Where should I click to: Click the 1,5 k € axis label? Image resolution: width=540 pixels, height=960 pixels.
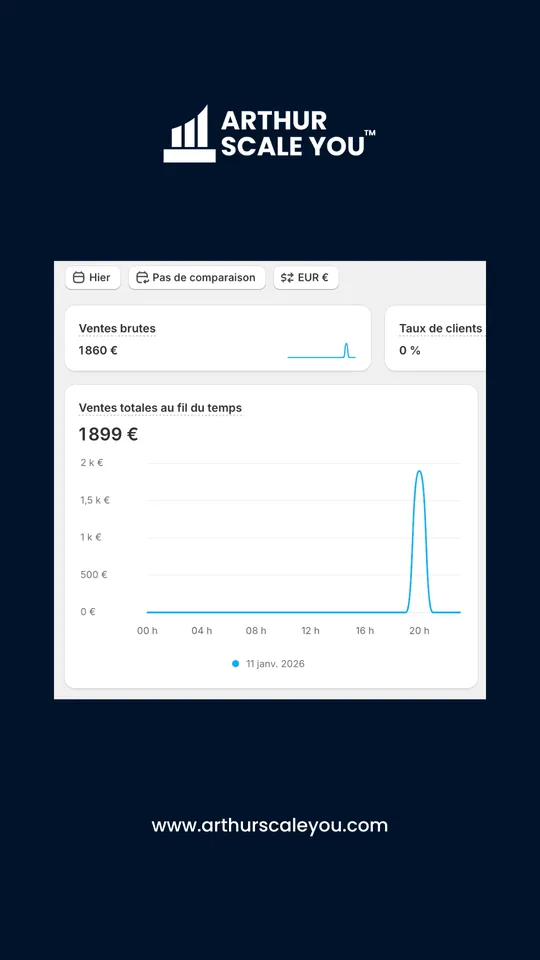pyautogui.click(x=95, y=500)
